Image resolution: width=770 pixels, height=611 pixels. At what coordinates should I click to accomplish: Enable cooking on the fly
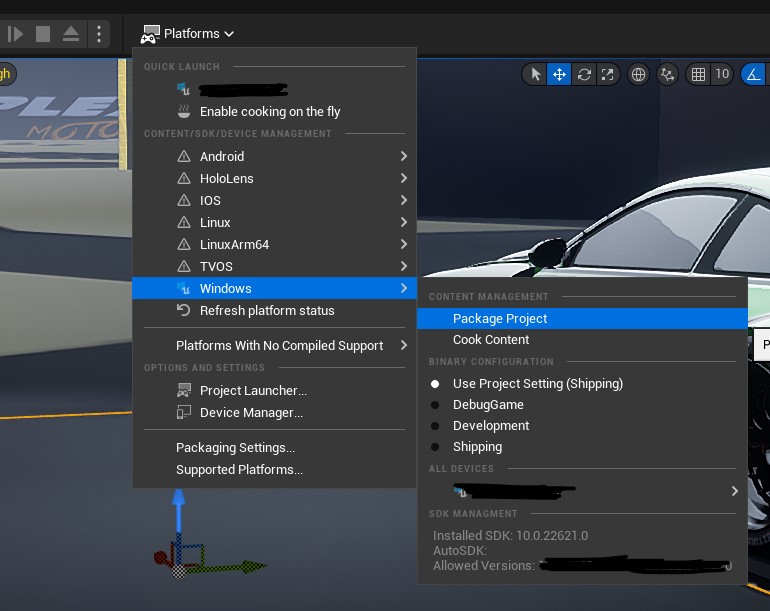pyautogui.click(x=275, y=111)
